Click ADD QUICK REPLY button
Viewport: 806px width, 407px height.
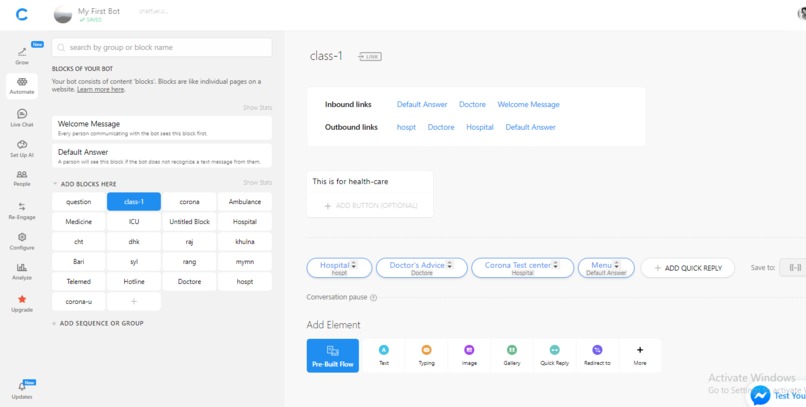click(x=688, y=268)
